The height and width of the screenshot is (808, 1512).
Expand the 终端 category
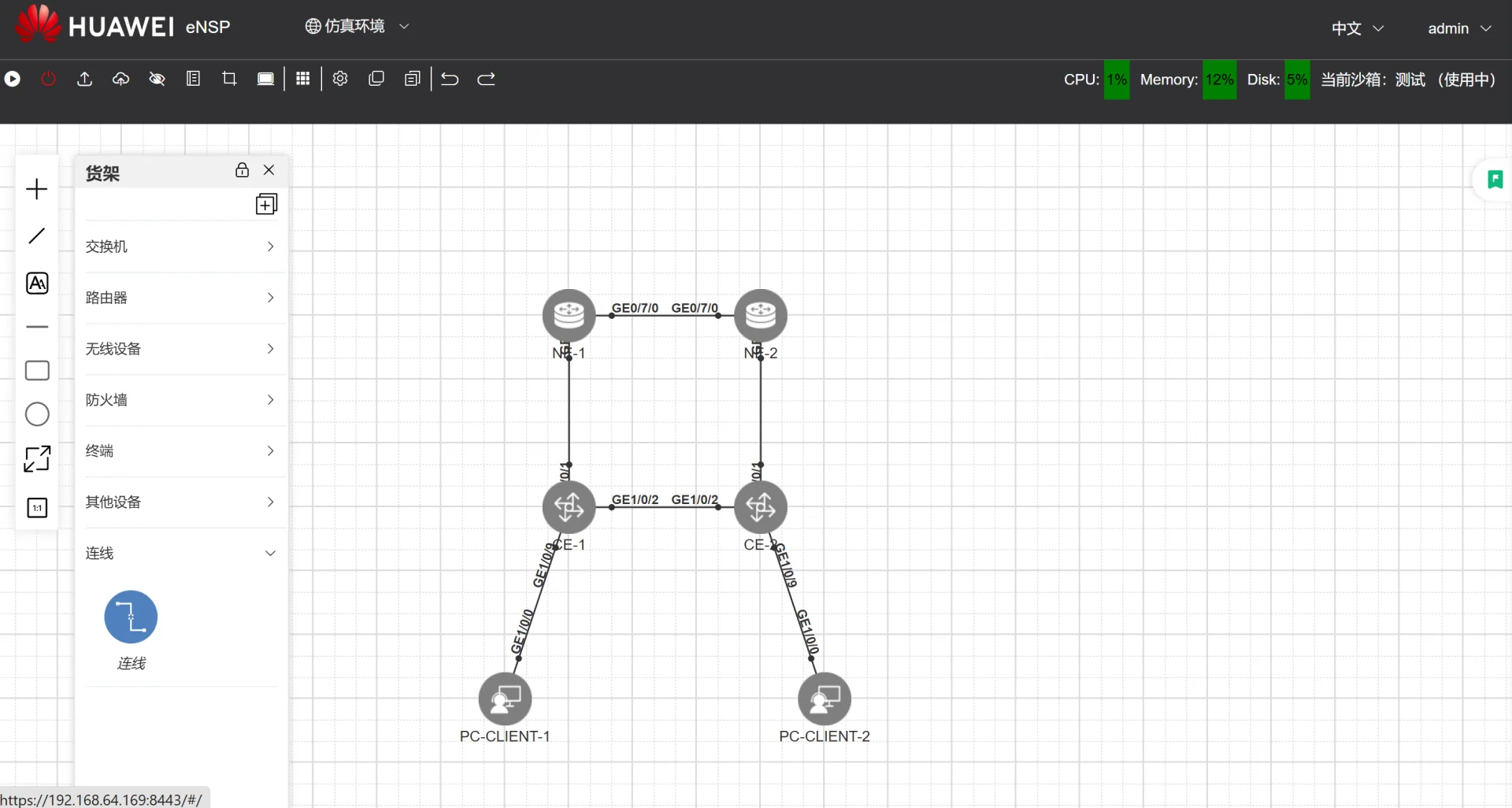181,451
